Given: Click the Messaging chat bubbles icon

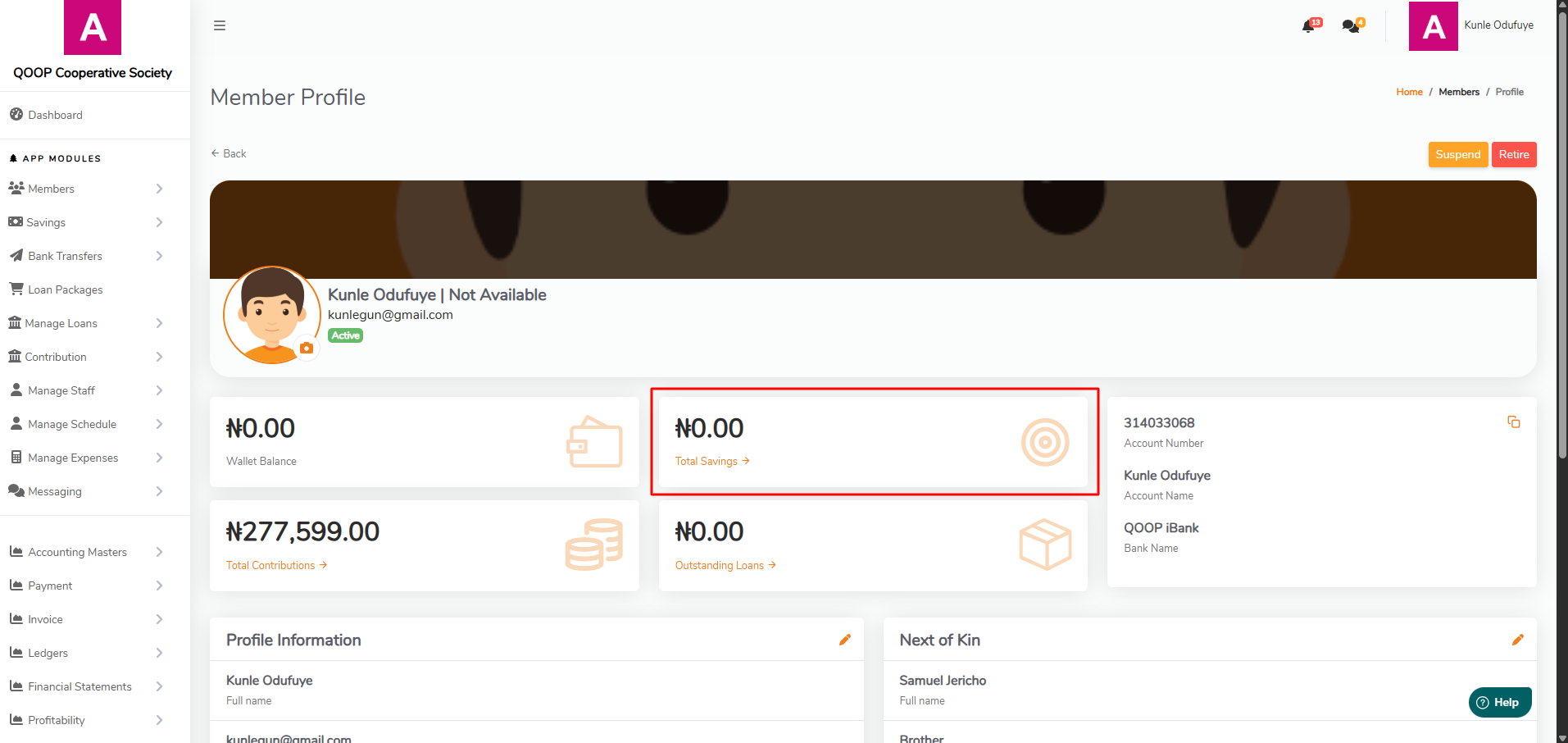Looking at the screenshot, I should coord(16,490).
